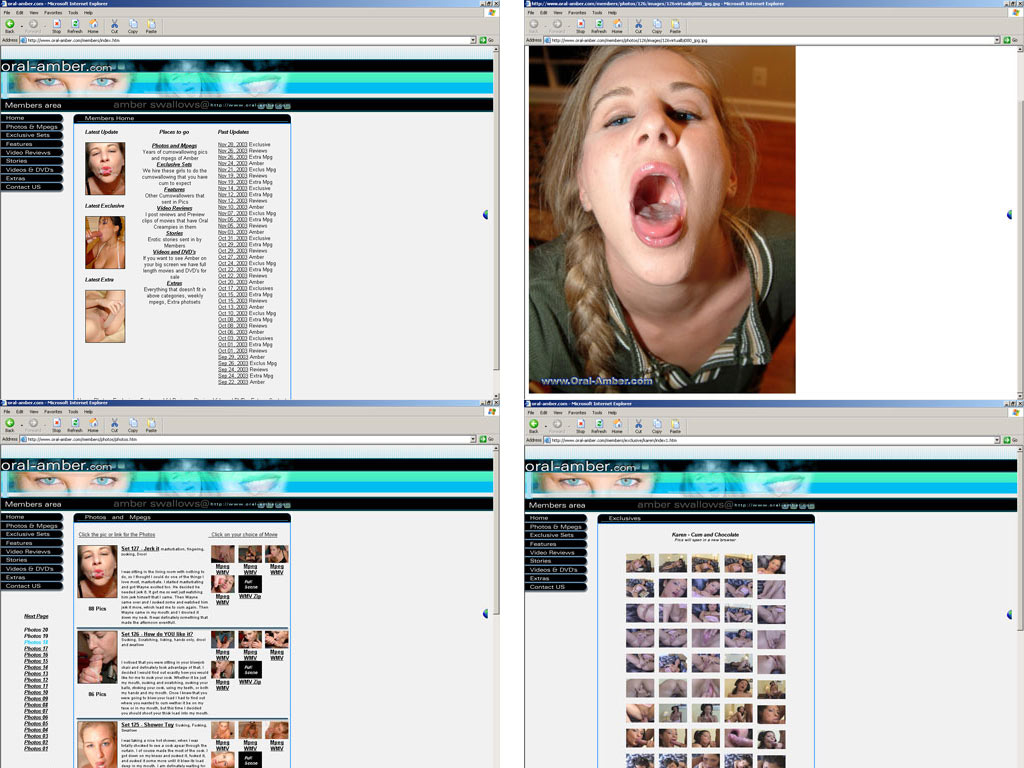This screenshot has height=768, width=1024.
Task: Click Paste icon in top-left browser window
Action: tap(151, 25)
